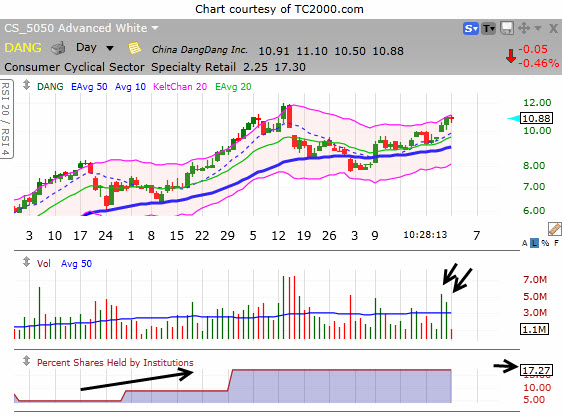Open the RSI 20 / RSI 4 side tab

point(6,119)
